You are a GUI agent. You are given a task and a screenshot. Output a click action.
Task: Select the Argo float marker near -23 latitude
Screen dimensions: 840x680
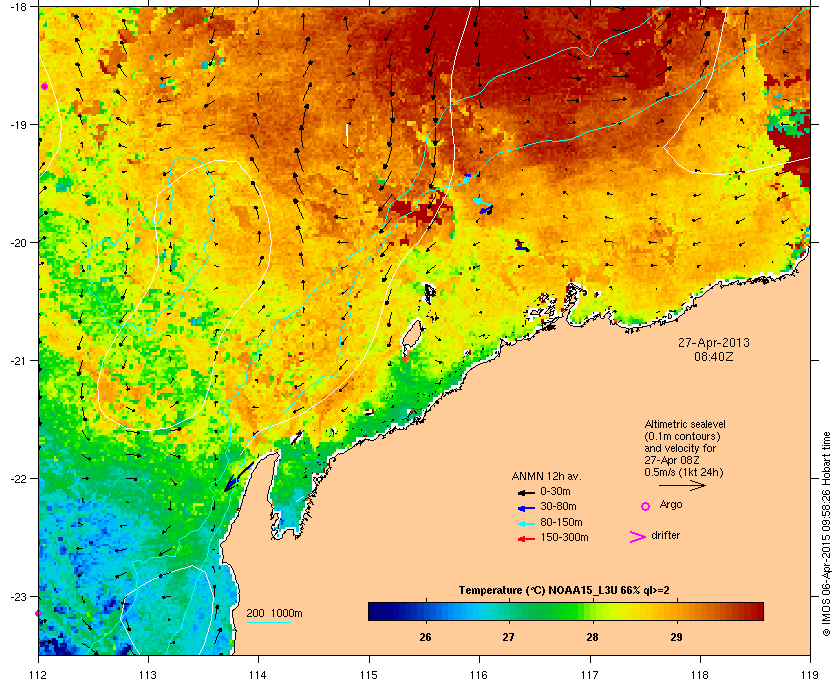click(38, 614)
